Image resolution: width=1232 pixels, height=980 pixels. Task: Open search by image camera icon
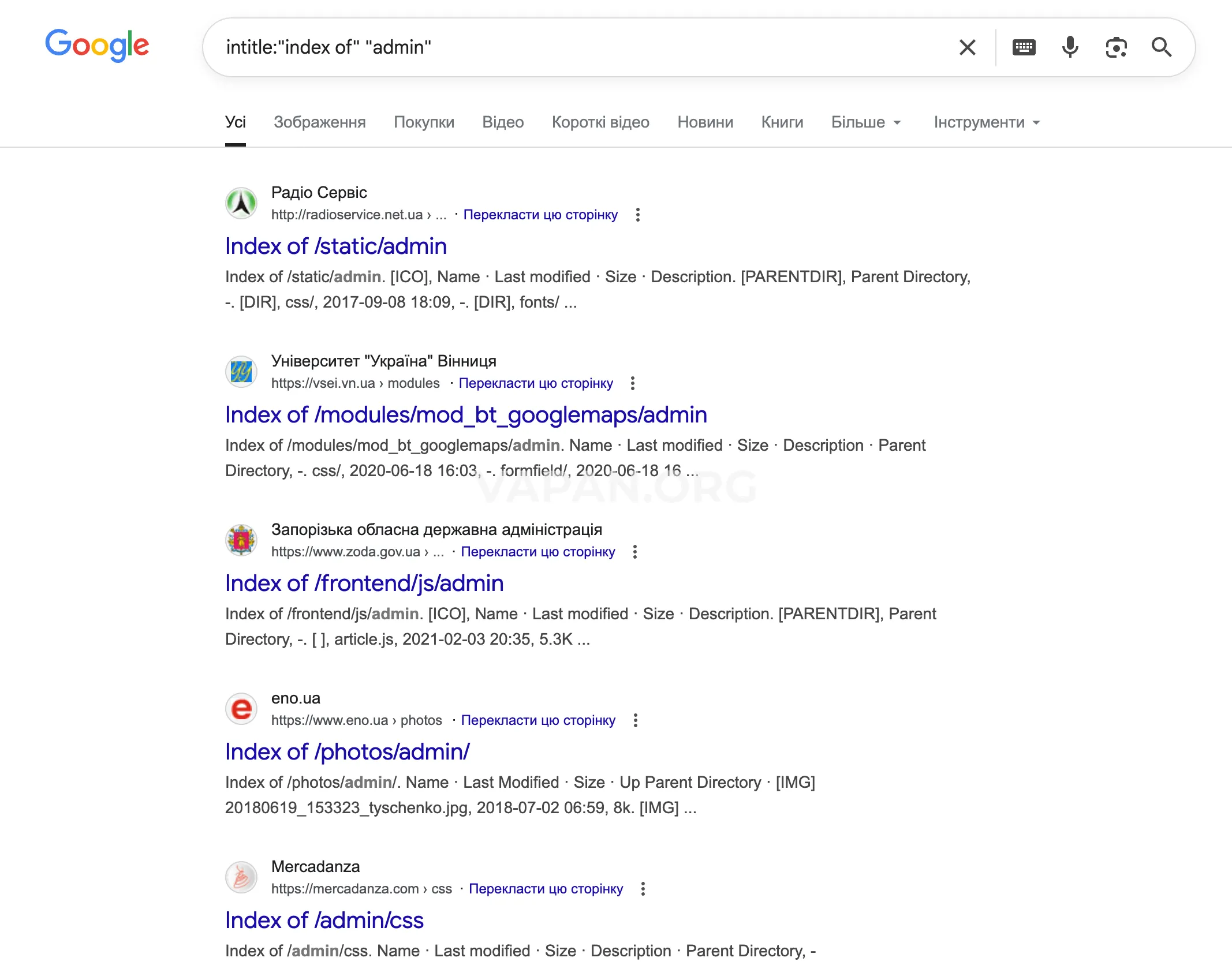pos(1116,47)
